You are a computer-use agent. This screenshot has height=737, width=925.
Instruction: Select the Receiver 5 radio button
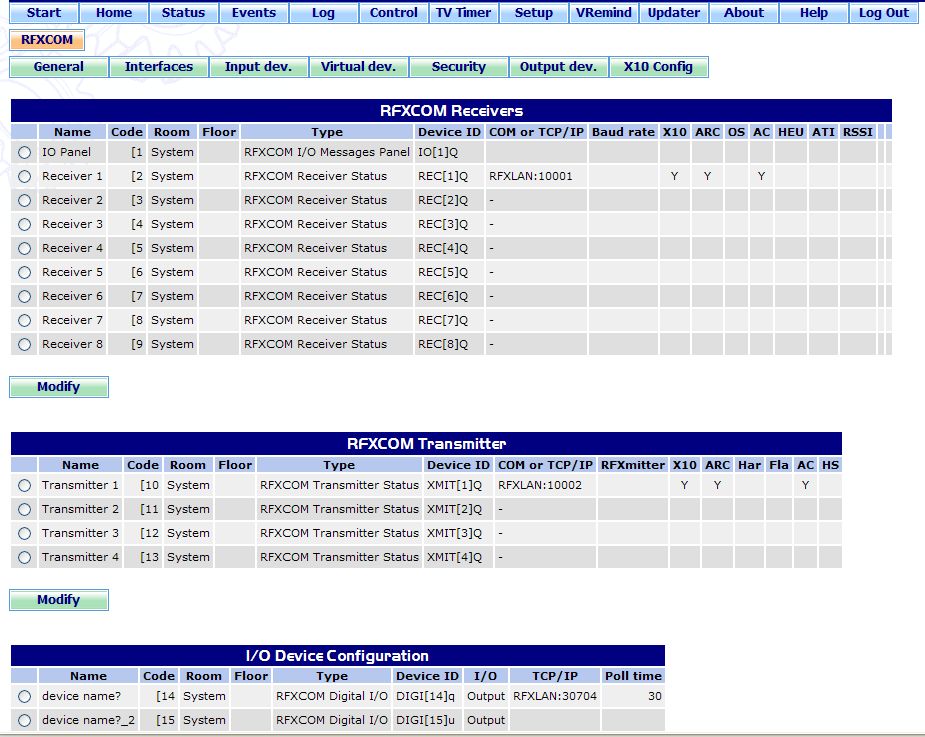point(24,273)
